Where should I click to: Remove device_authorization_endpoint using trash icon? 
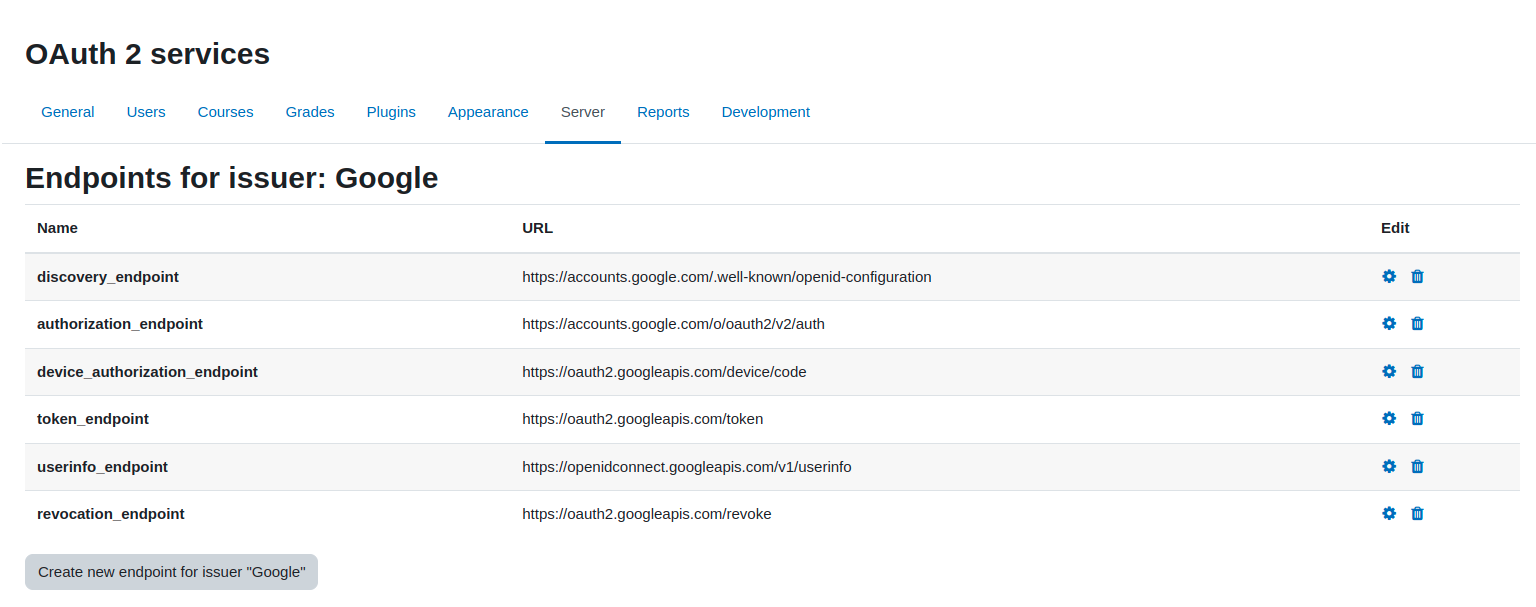tap(1417, 371)
